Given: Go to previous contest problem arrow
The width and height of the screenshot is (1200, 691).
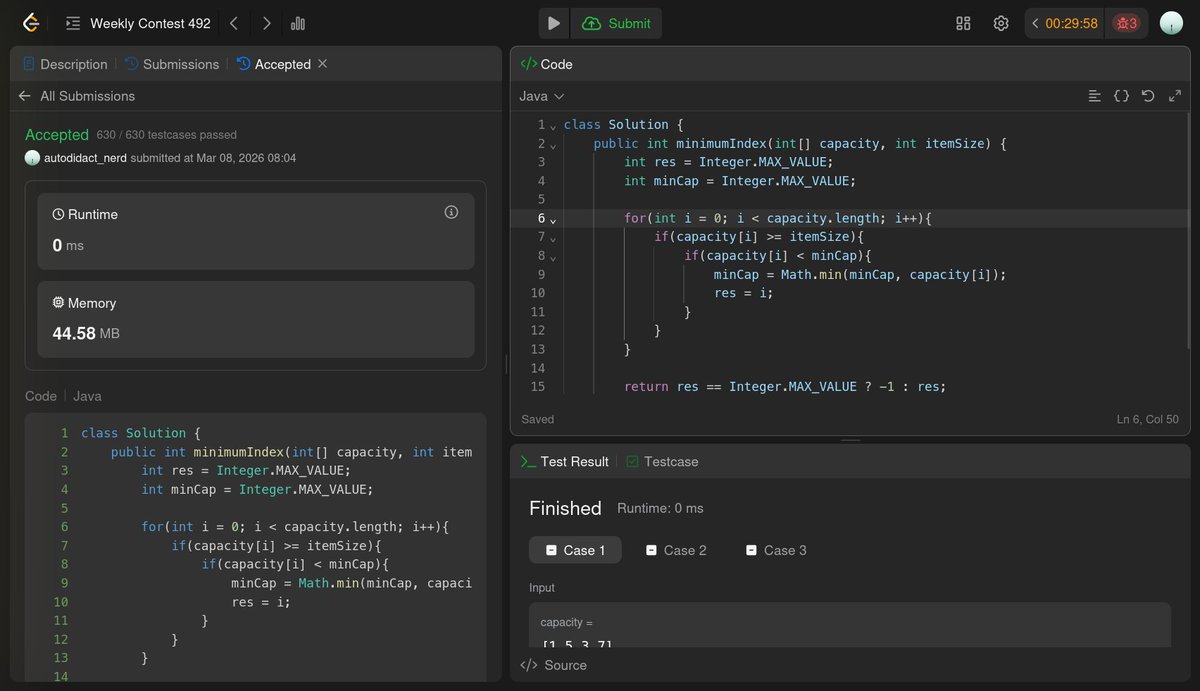Looking at the screenshot, I should 233,23.
